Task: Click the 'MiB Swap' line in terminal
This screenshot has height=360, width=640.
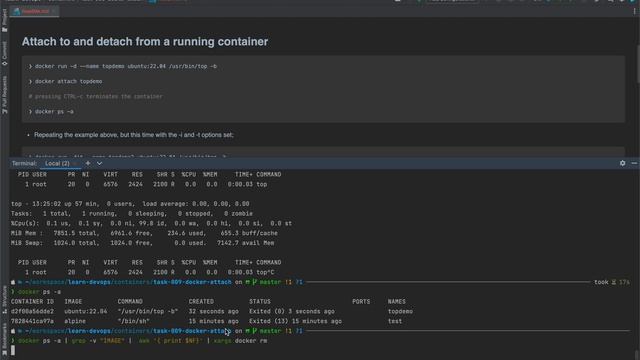Action: 142,243
